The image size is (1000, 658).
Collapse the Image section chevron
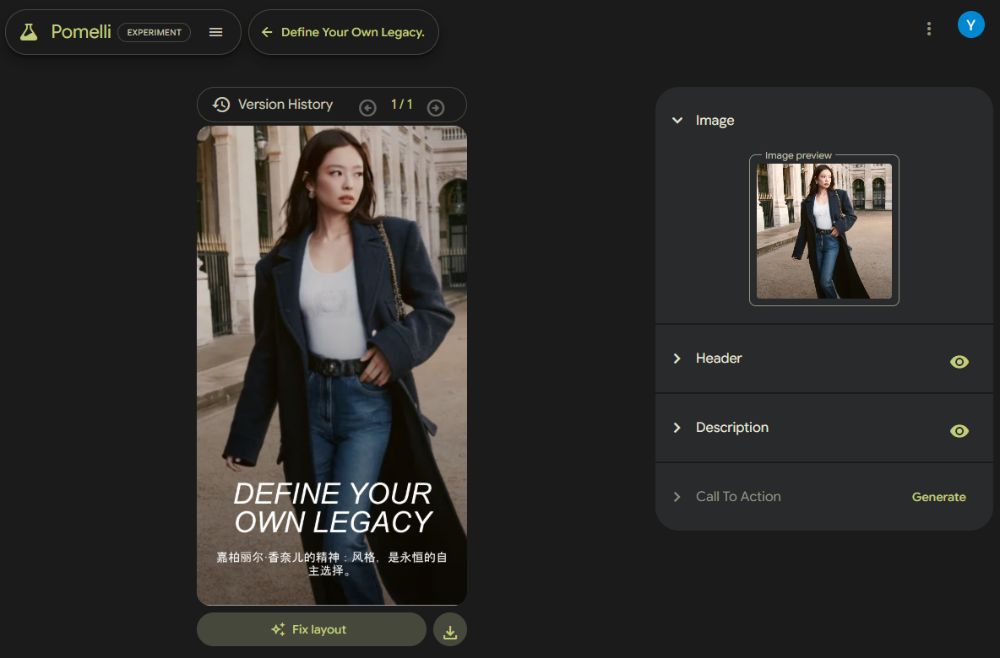pyautogui.click(x=677, y=120)
